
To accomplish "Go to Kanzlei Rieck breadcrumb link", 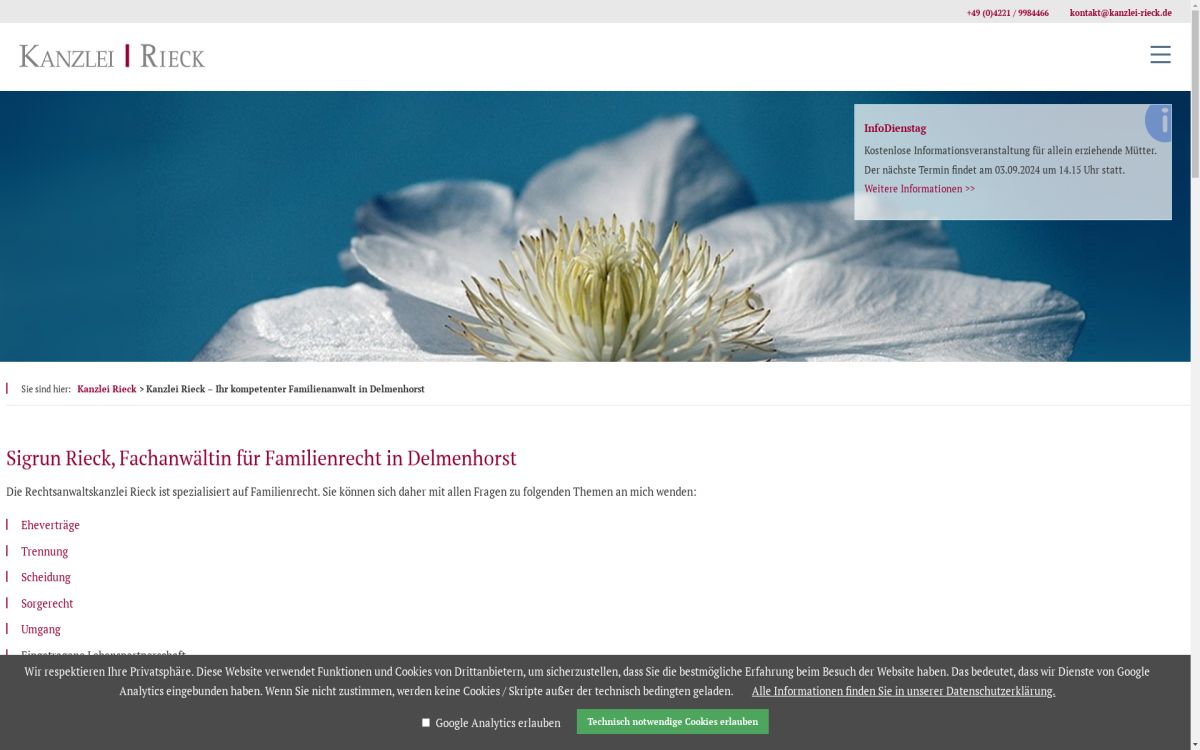I will 106,389.
